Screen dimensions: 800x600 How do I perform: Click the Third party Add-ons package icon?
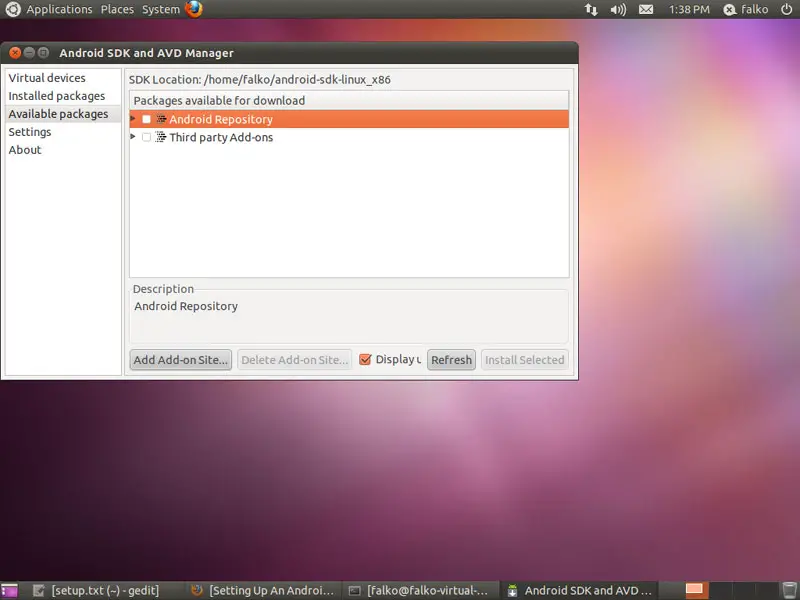161,137
